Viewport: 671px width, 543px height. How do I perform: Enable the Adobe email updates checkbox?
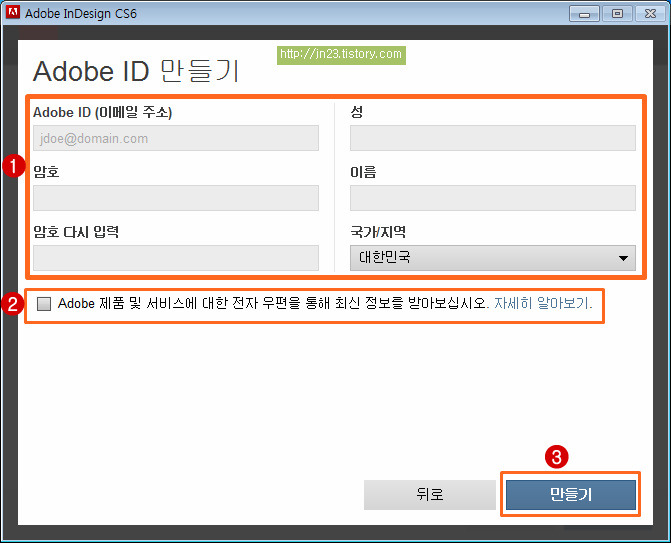coord(44,304)
